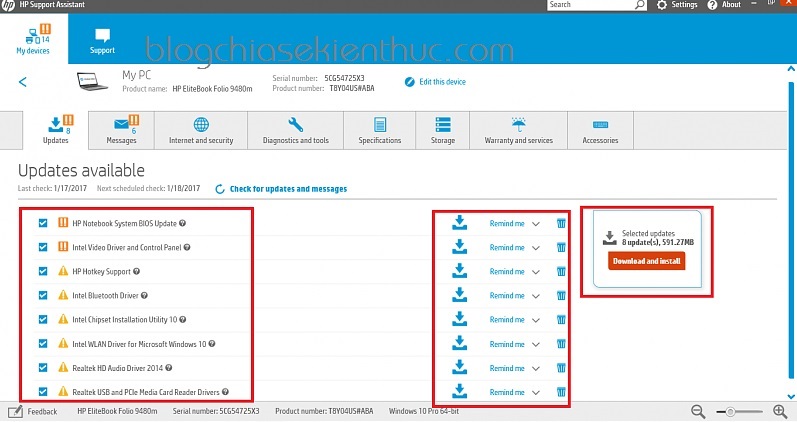Click Remind me for the BIOS Update

(x=507, y=223)
